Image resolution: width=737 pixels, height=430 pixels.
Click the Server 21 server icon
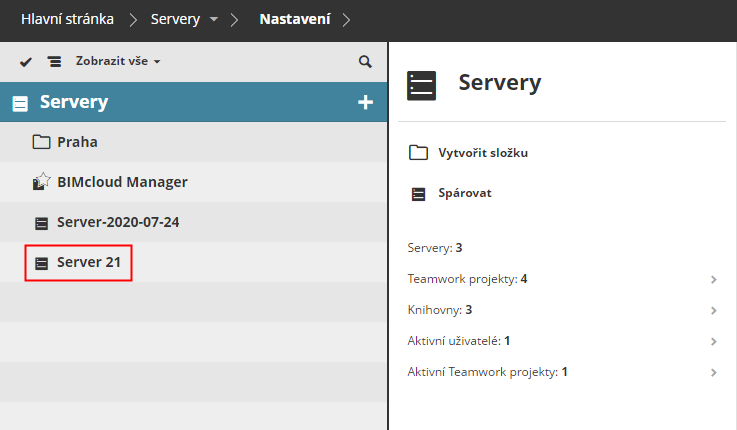point(41,263)
